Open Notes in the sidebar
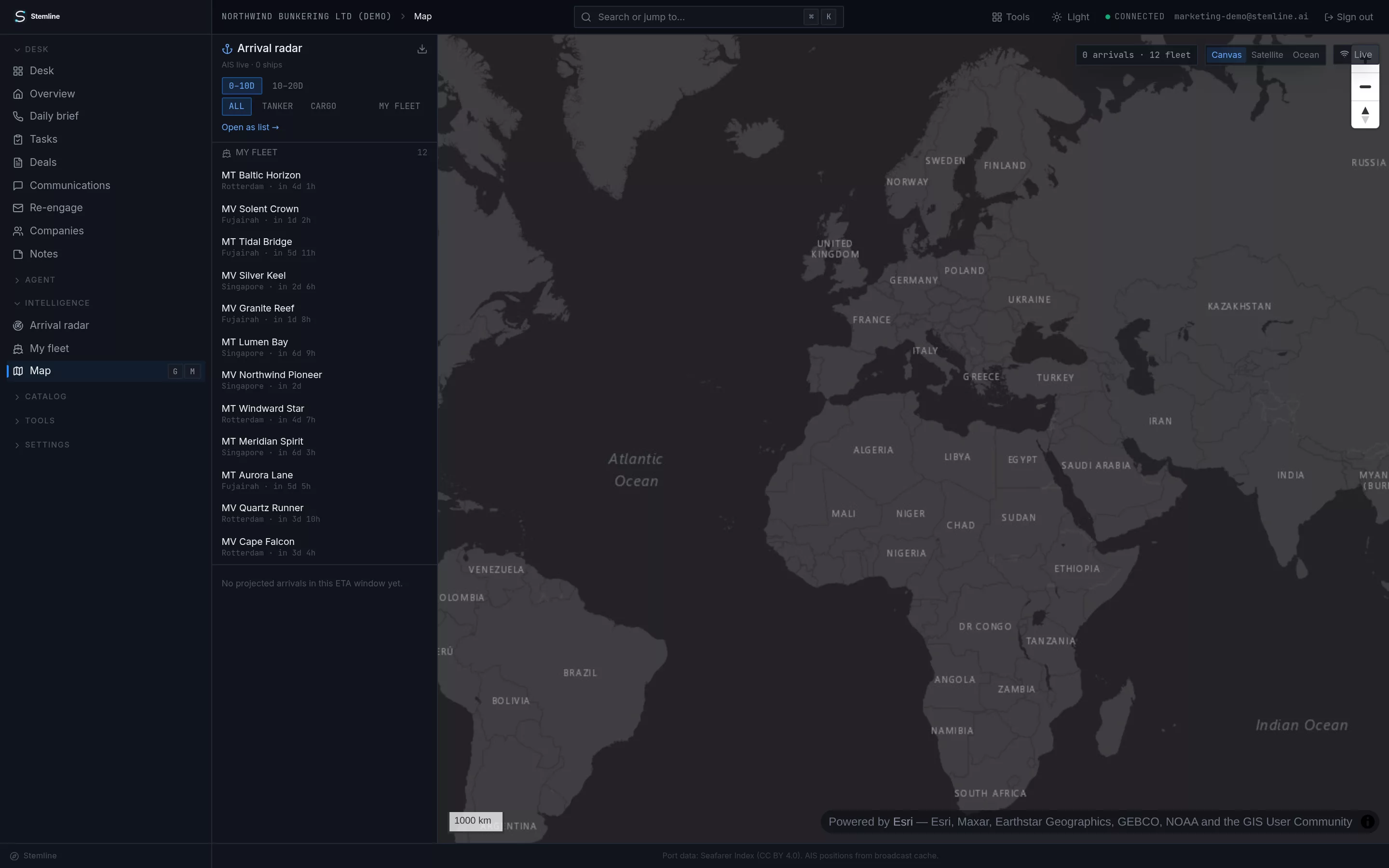This screenshot has width=1389, height=868. coord(106,254)
